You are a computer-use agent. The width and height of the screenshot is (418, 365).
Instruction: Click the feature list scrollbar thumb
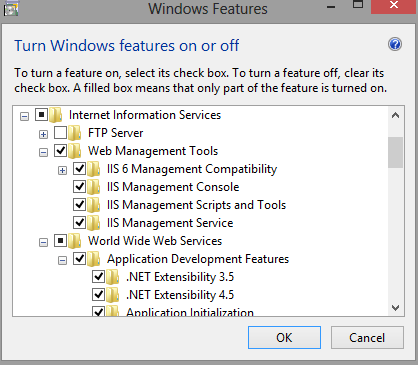(396, 152)
